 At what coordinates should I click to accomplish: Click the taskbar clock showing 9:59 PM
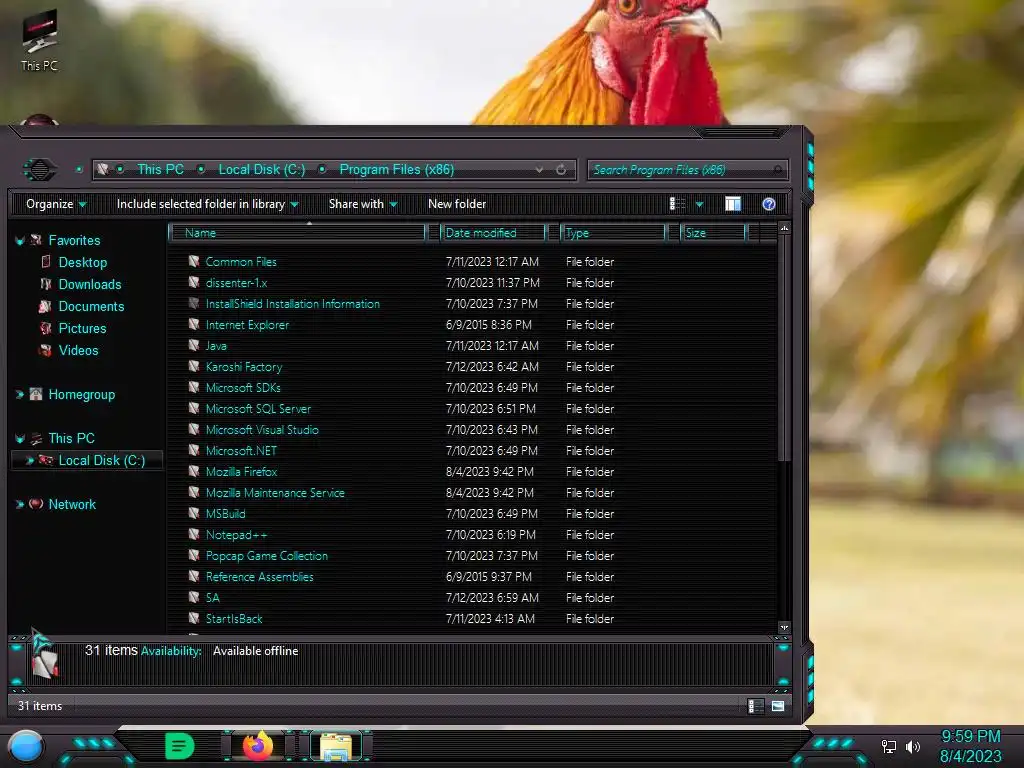click(970, 737)
